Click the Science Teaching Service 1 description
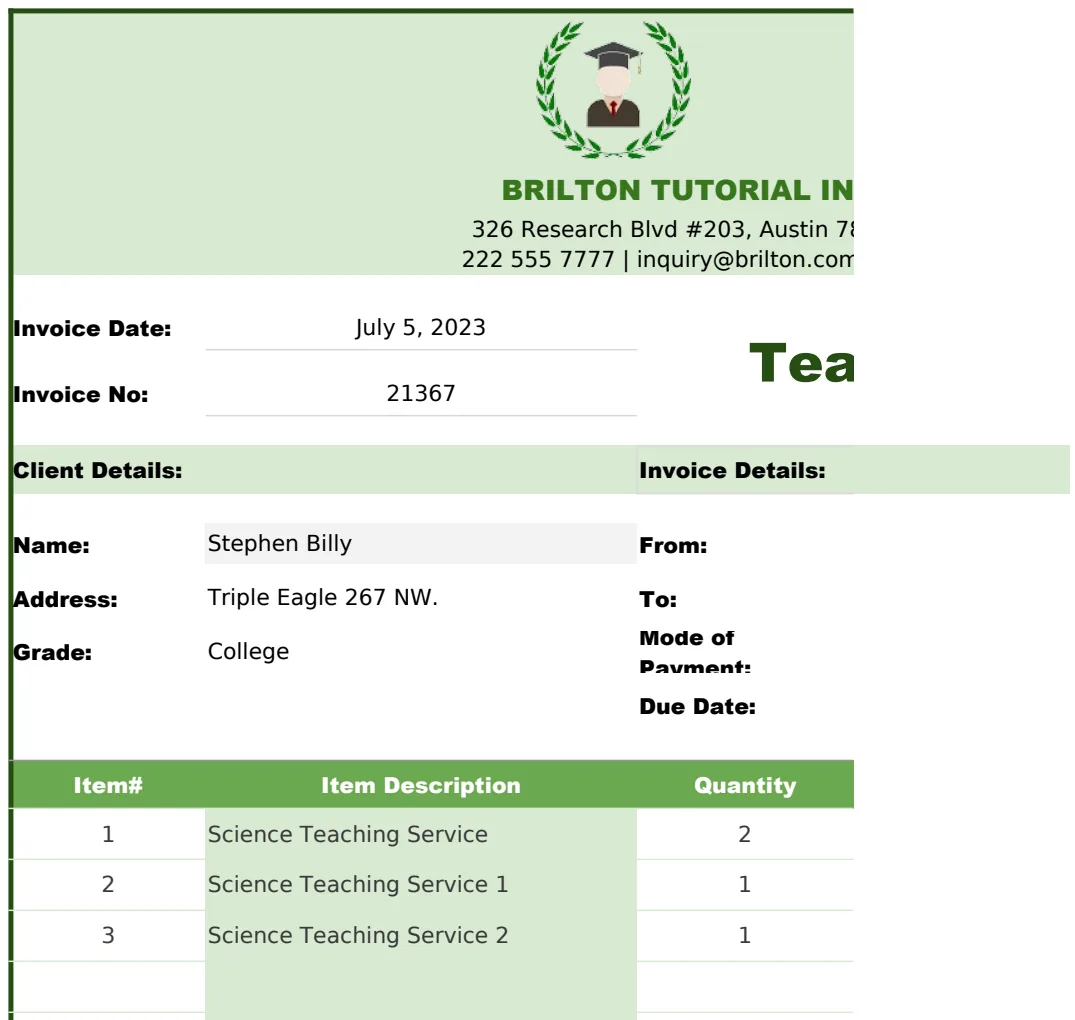 [x=420, y=884]
